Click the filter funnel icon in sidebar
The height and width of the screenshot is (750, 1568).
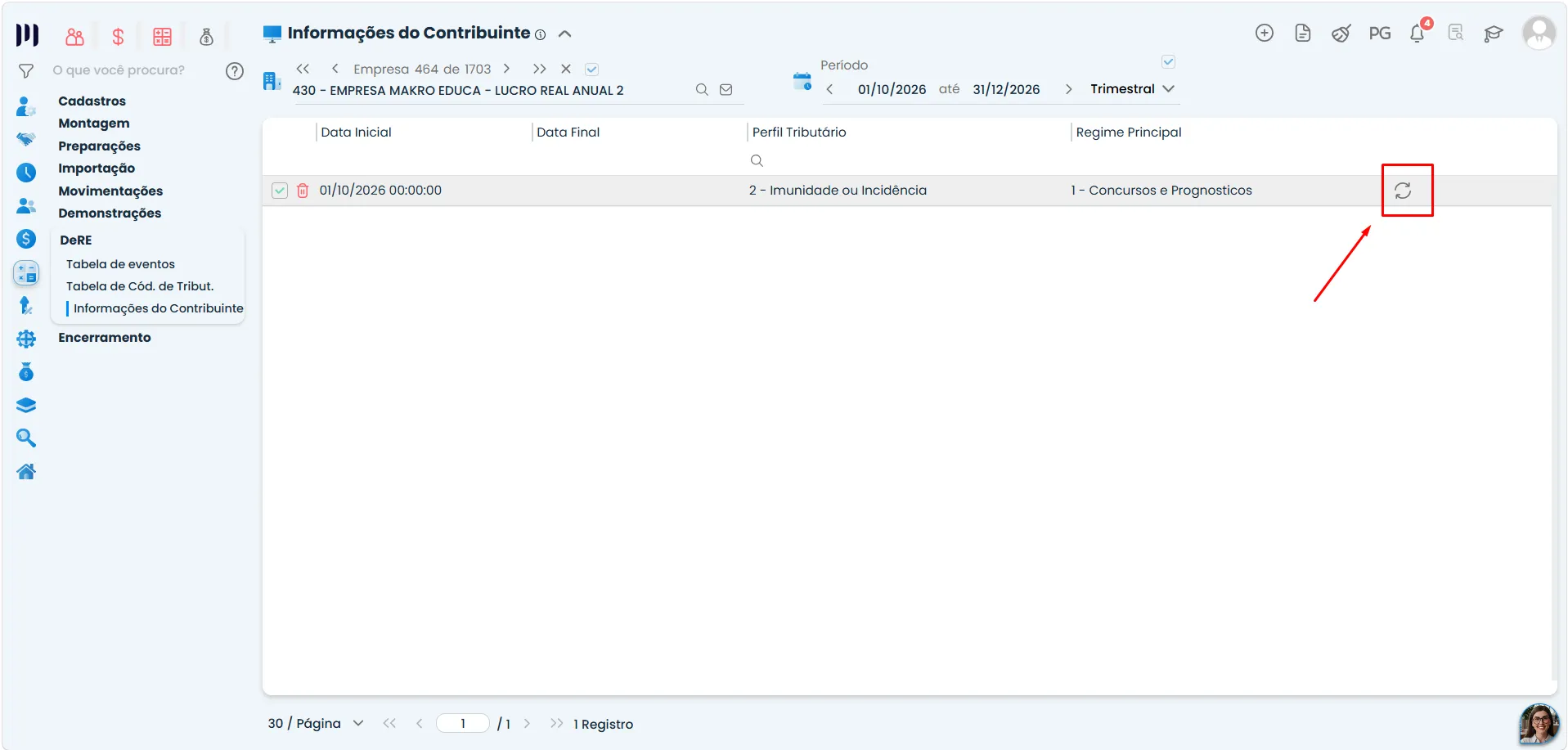(x=26, y=71)
